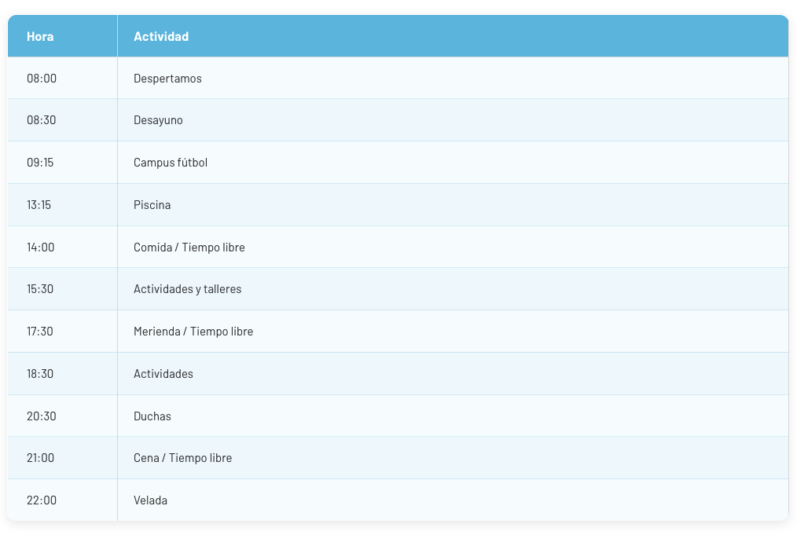The height and width of the screenshot is (535, 800).
Task: Click the Despertamos activity cell
Action: [167, 78]
